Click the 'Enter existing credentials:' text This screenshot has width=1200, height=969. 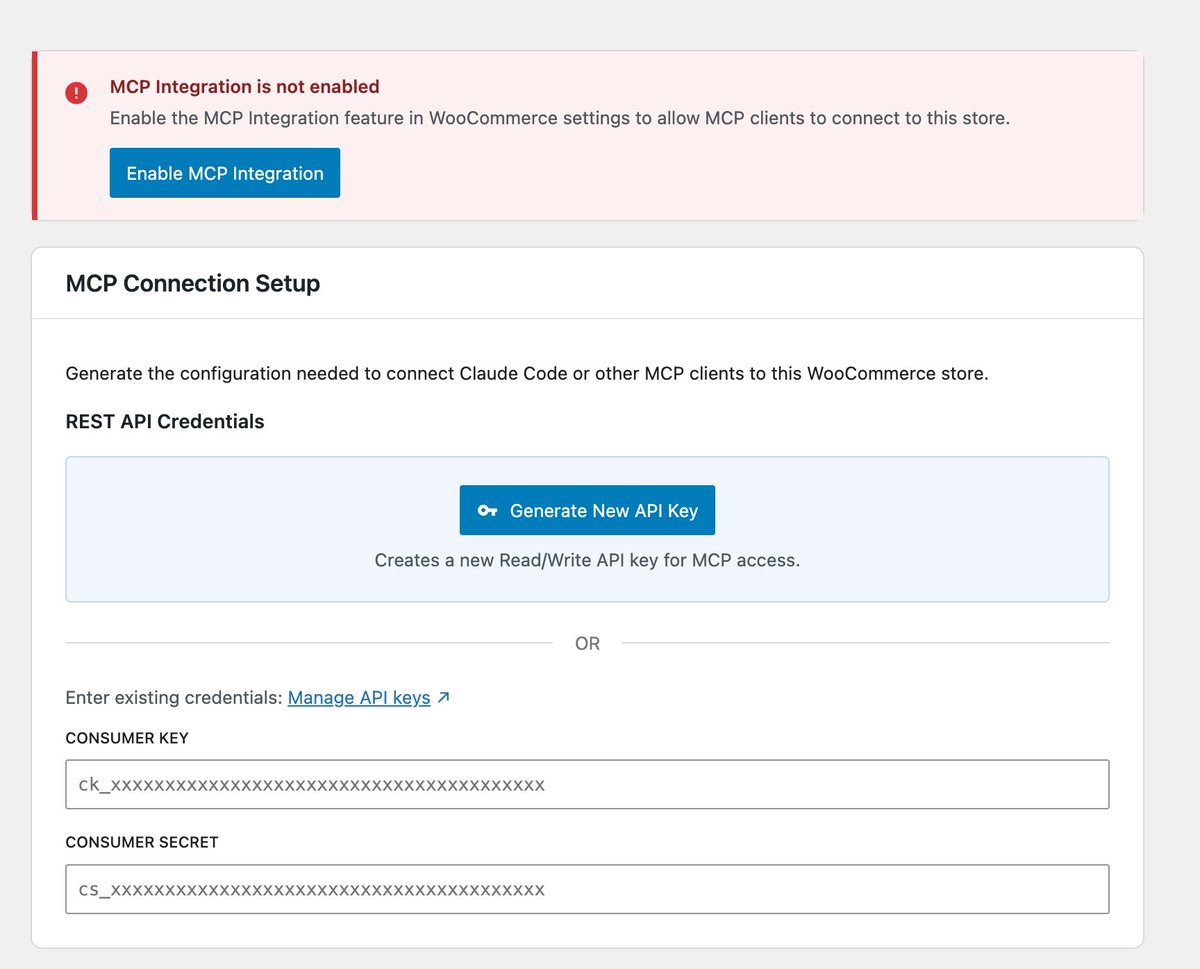(174, 697)
